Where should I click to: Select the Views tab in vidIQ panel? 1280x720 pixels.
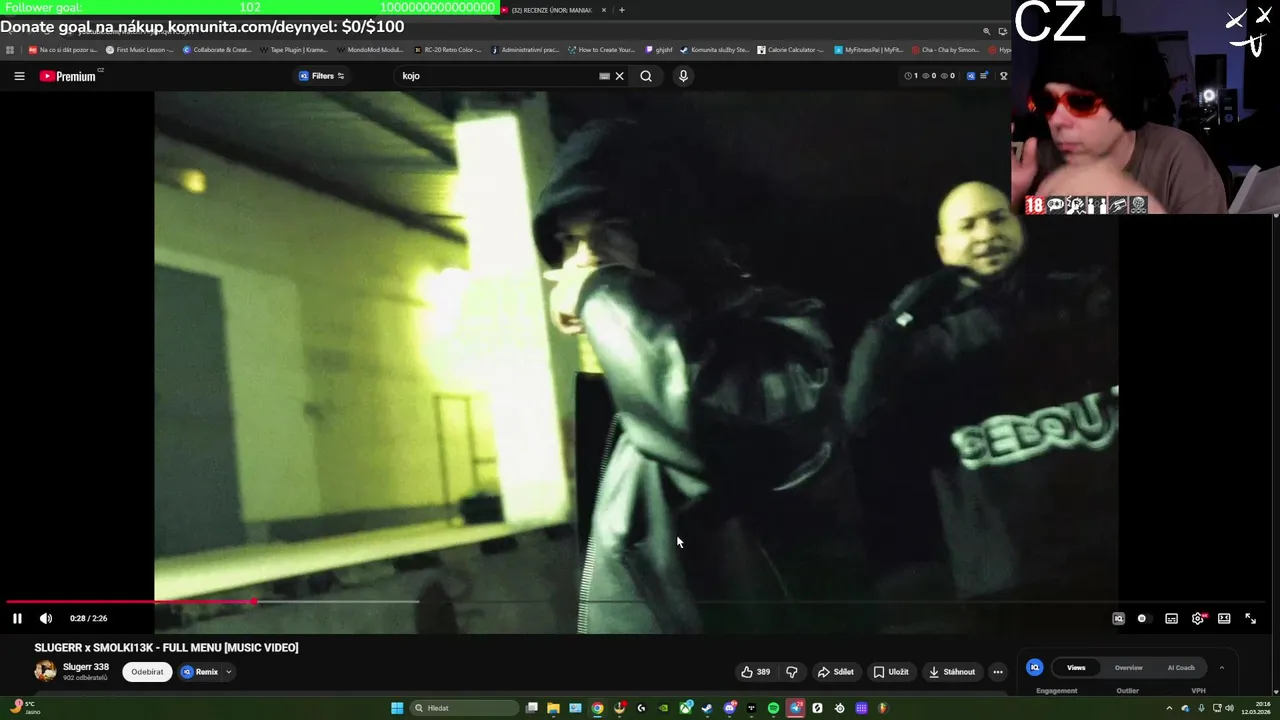1076,667
